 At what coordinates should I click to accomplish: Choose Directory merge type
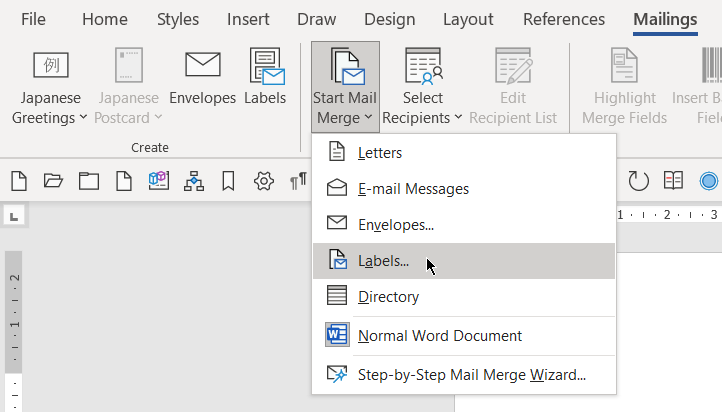tap(464, 297)
